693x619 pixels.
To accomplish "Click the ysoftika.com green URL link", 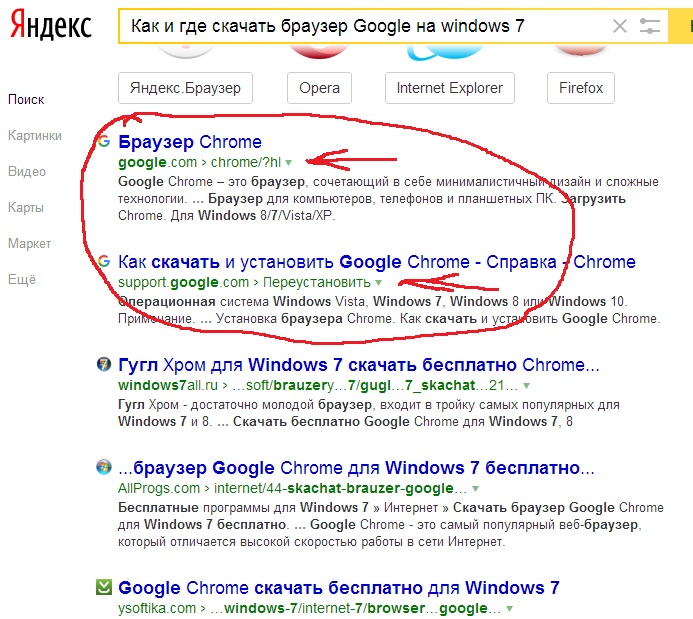I will point(157,608).
